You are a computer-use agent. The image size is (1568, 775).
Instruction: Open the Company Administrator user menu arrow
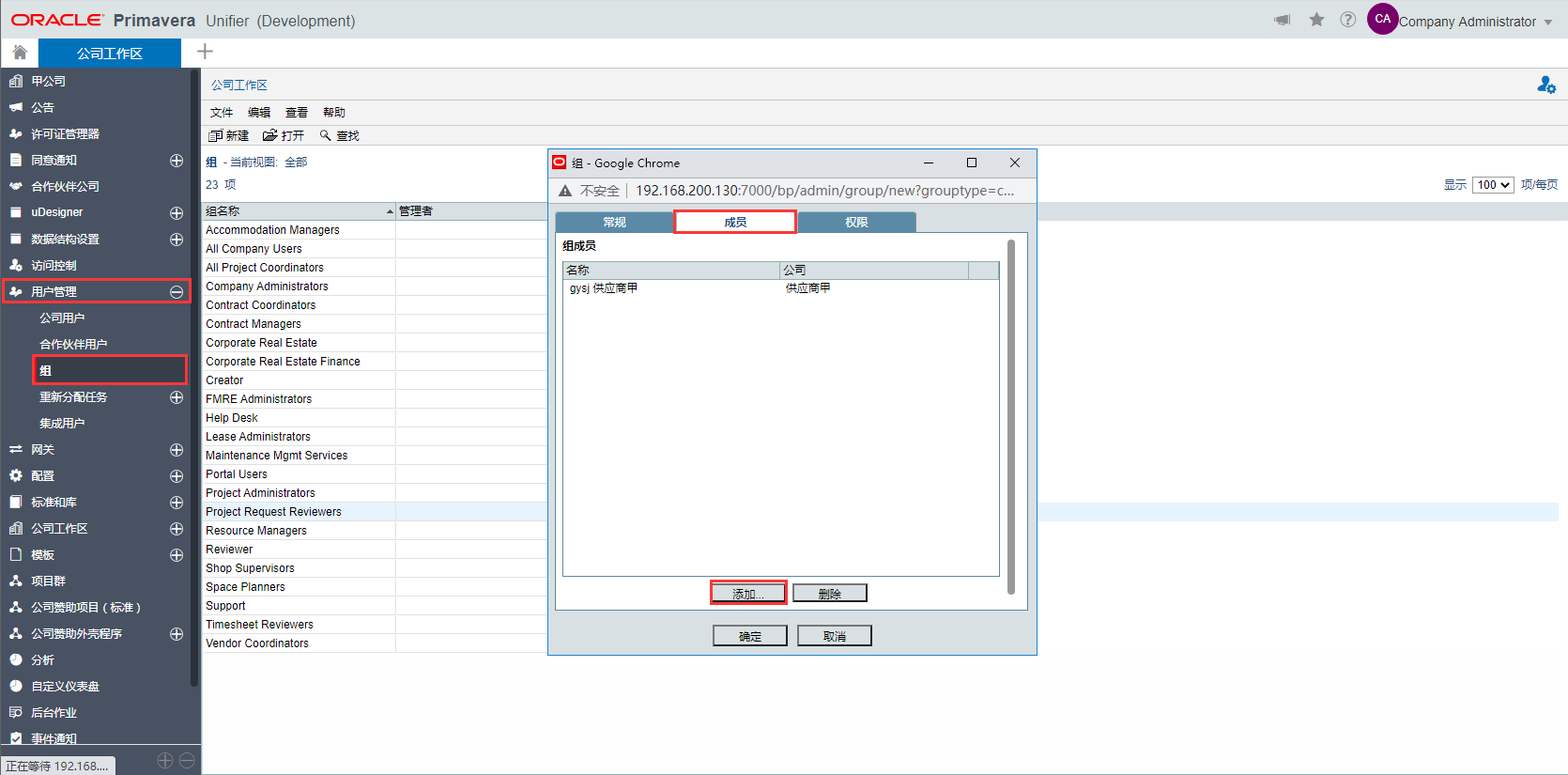(1547, 23)
